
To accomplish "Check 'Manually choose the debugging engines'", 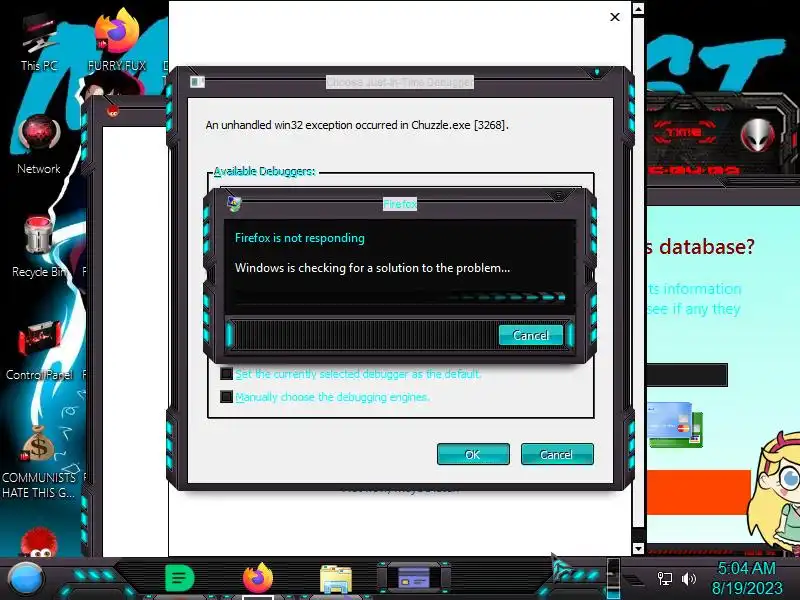I will [226, 396].
